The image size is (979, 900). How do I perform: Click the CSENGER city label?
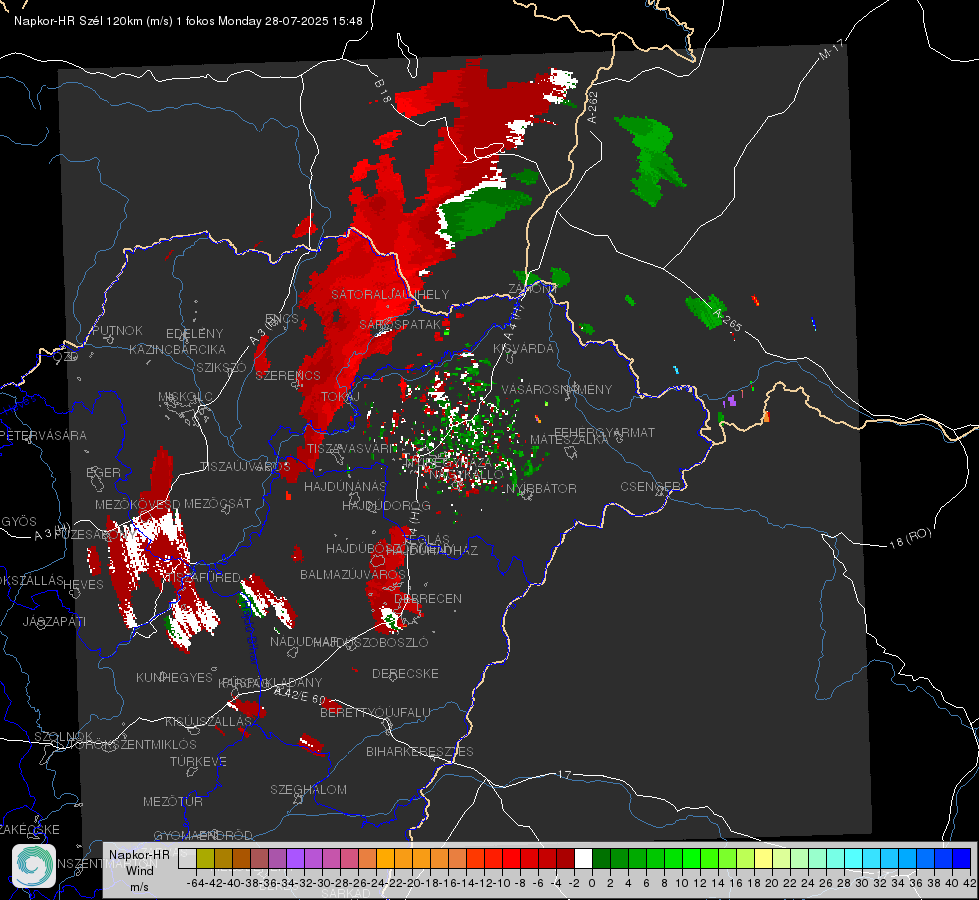coord(649,487)
